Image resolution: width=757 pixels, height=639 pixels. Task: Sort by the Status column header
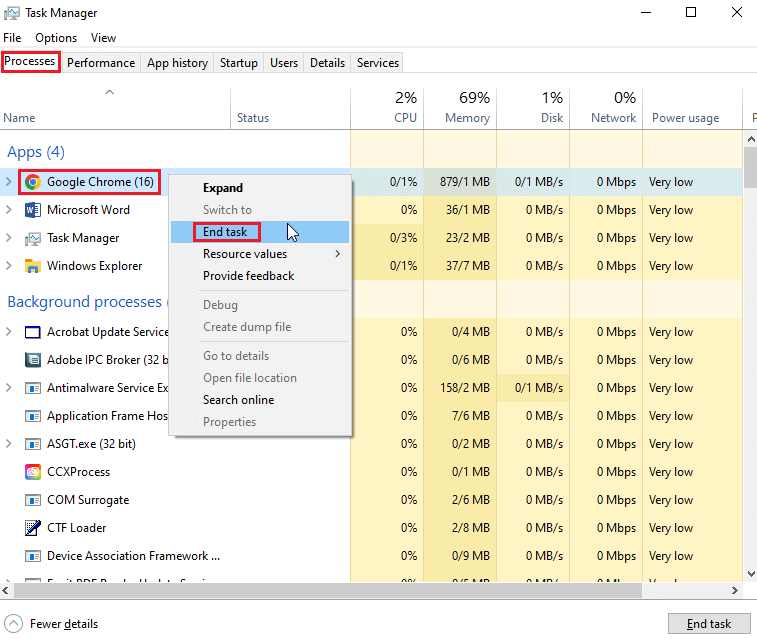click(290, 109)
